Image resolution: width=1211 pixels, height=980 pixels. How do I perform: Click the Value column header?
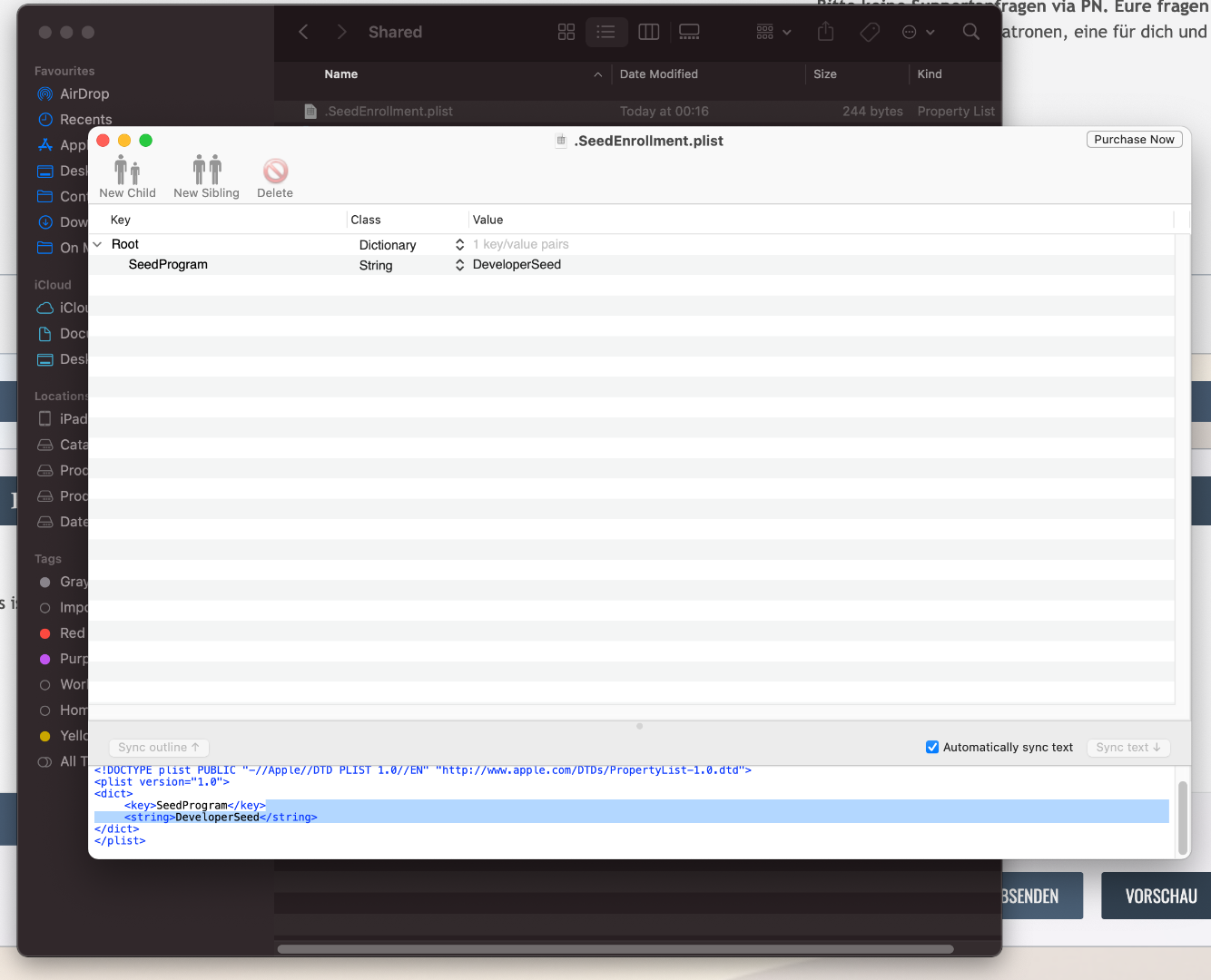[x=487, y=220]
